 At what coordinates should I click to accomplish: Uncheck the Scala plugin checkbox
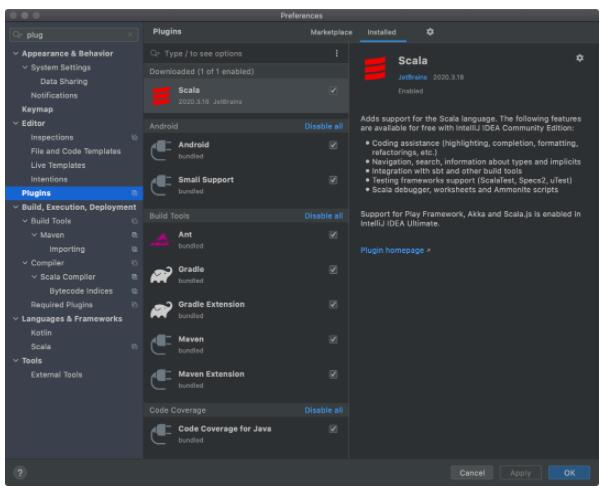[333, 91]
